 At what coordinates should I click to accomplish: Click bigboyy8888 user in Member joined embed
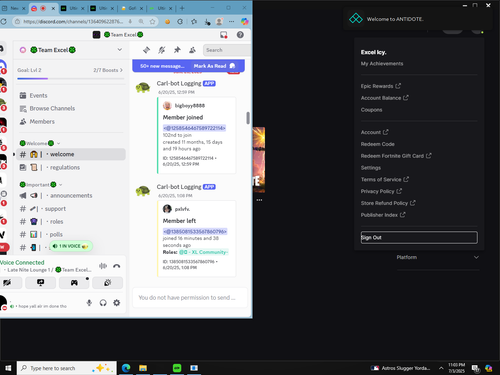click(x=190, y=106)
